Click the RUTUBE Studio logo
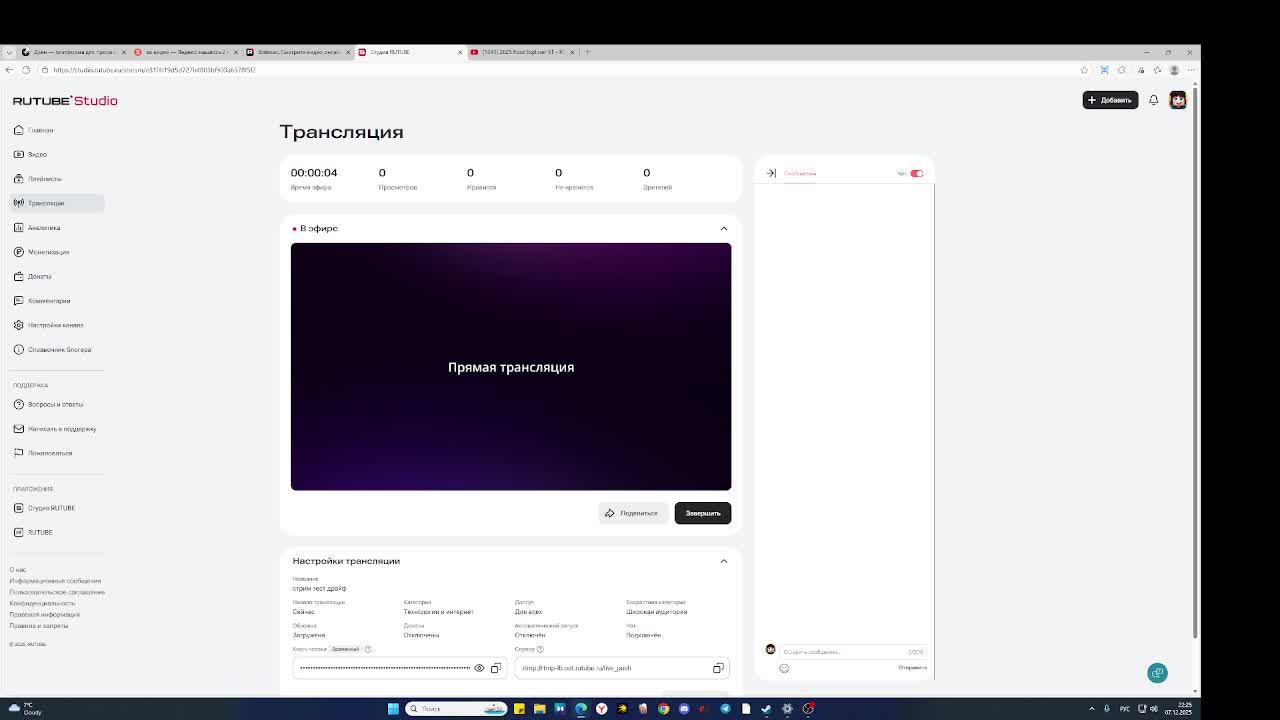Screen dimensions: 1280x720 65,100
